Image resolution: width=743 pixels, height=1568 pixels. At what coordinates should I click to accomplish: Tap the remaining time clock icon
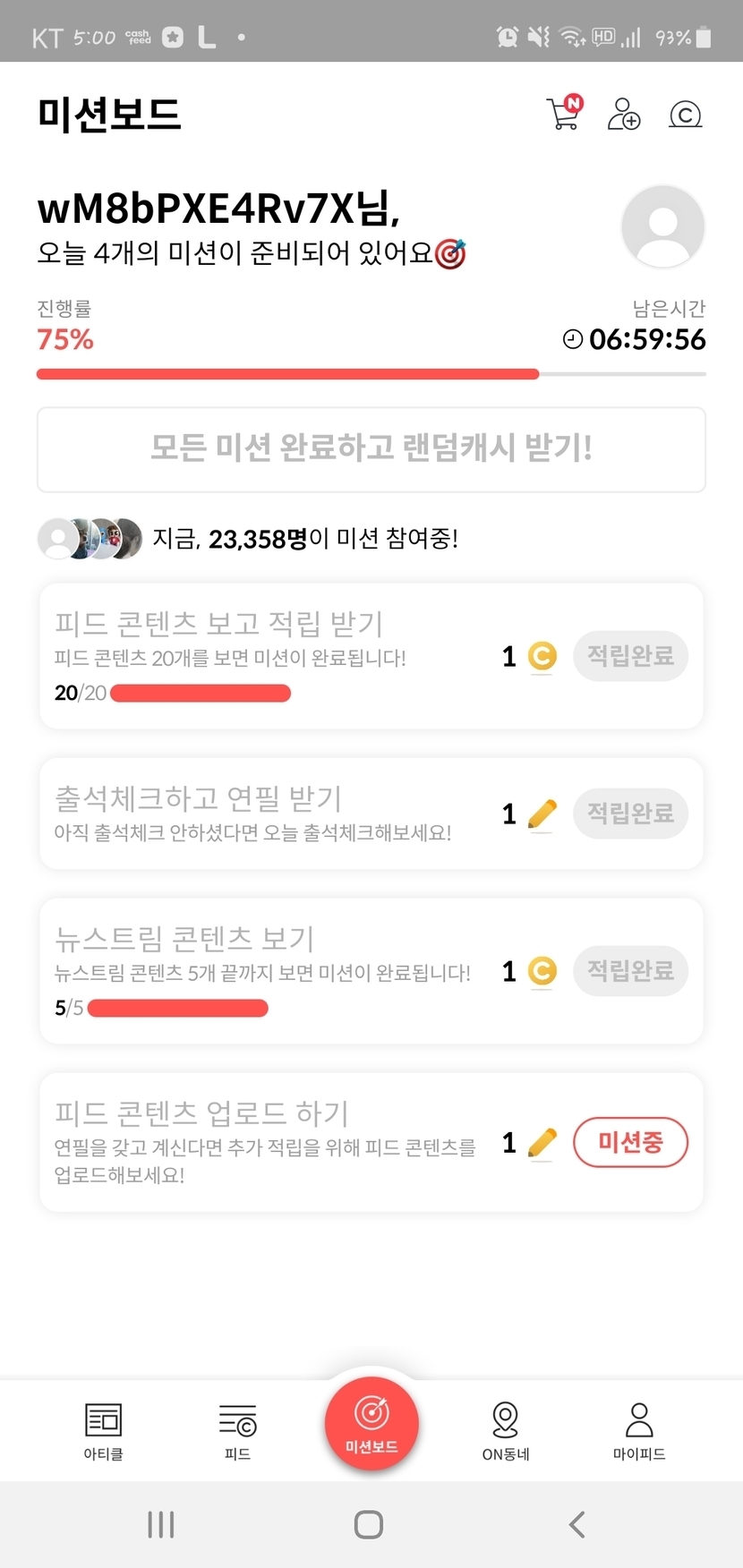coord(573,339)
